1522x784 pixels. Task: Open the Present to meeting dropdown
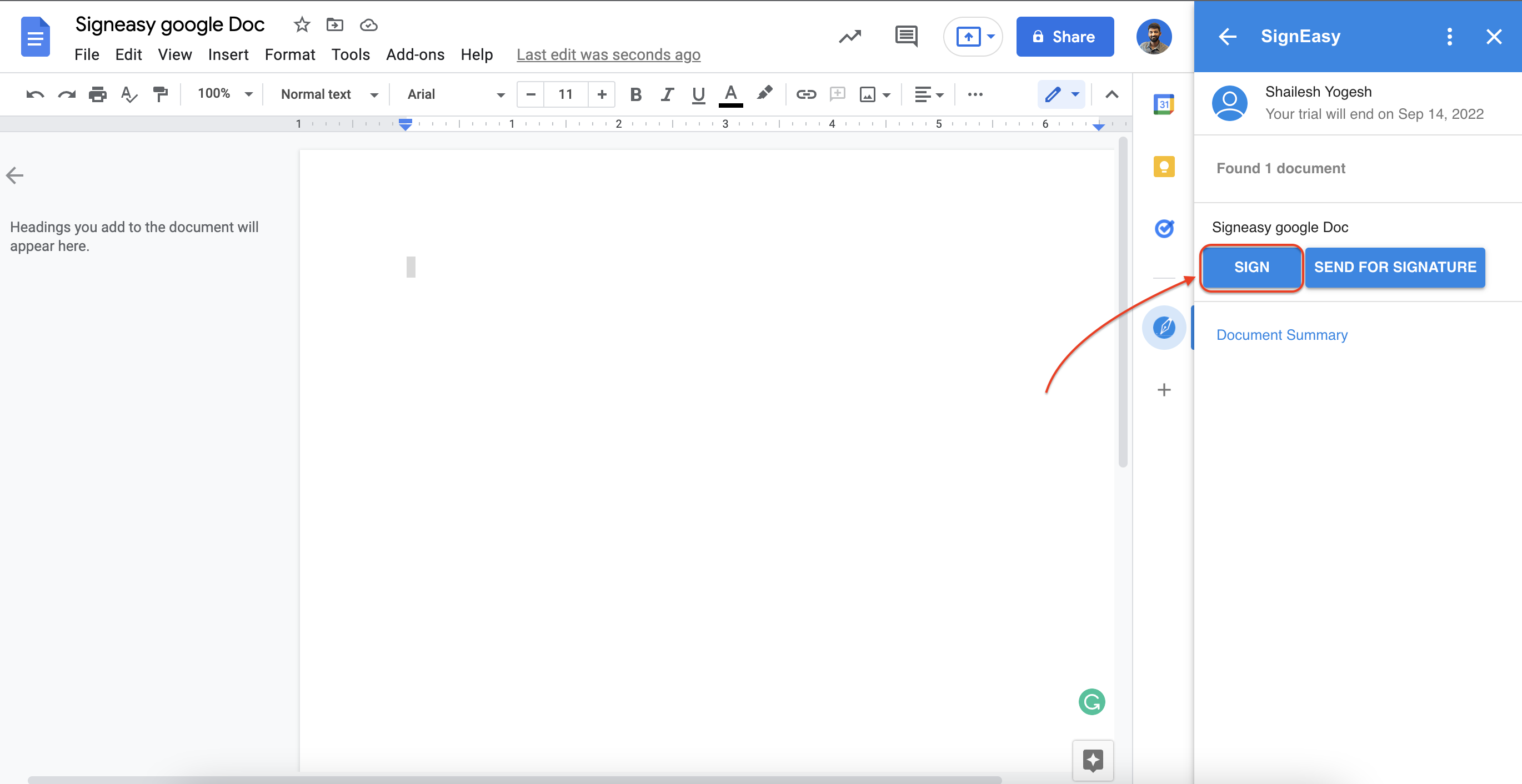(x=991, y=37)
